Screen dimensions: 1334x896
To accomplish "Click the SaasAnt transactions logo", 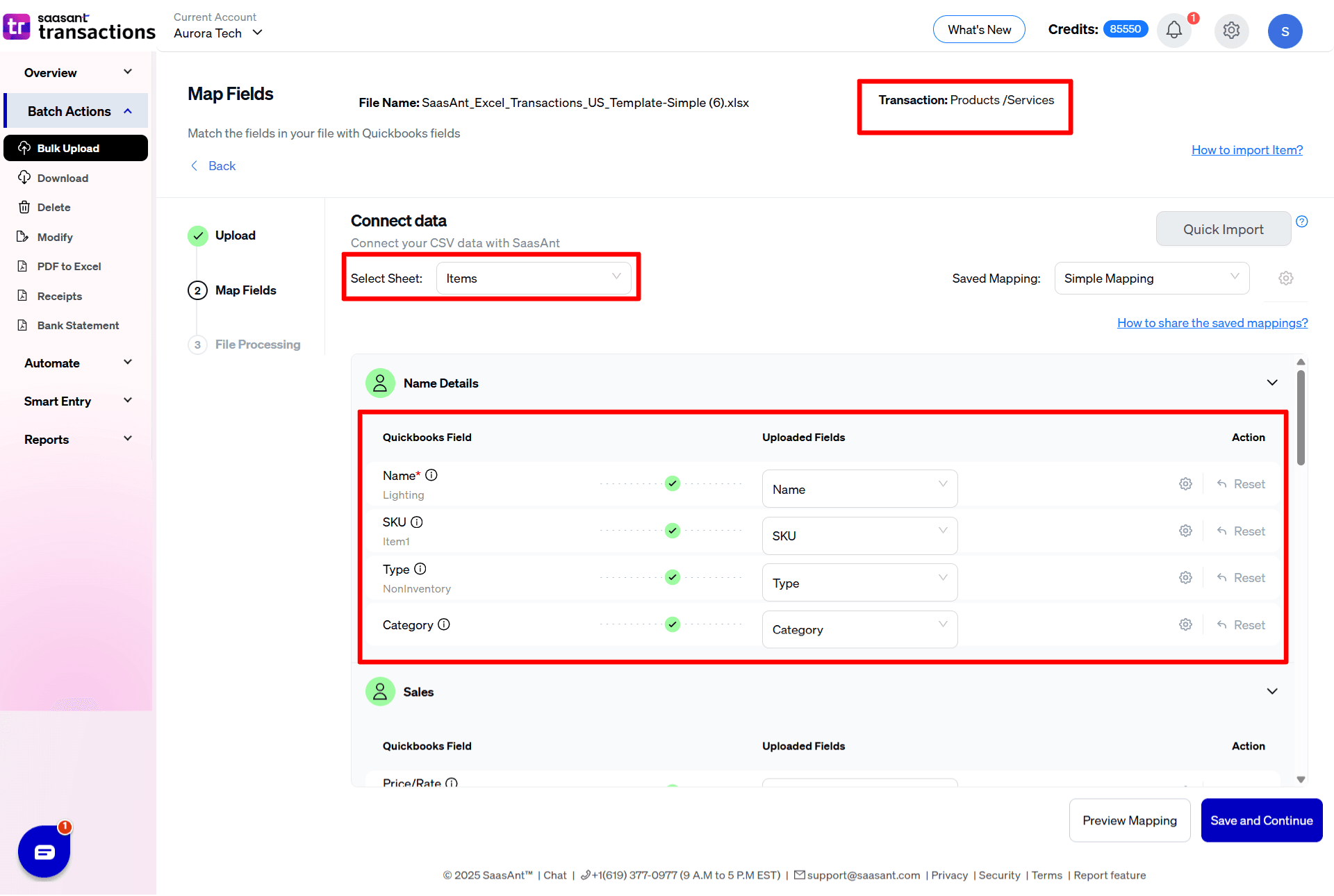I will click(x=79, y=27).
